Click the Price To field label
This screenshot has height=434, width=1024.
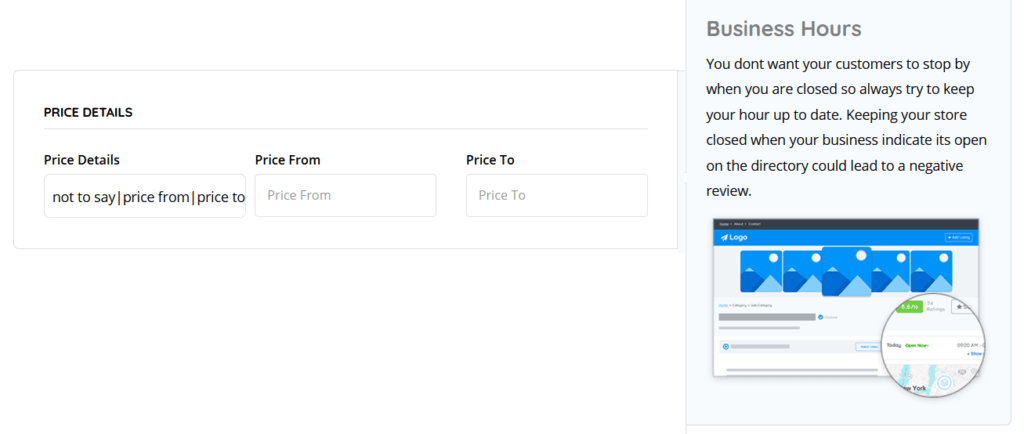coord(490,160)
